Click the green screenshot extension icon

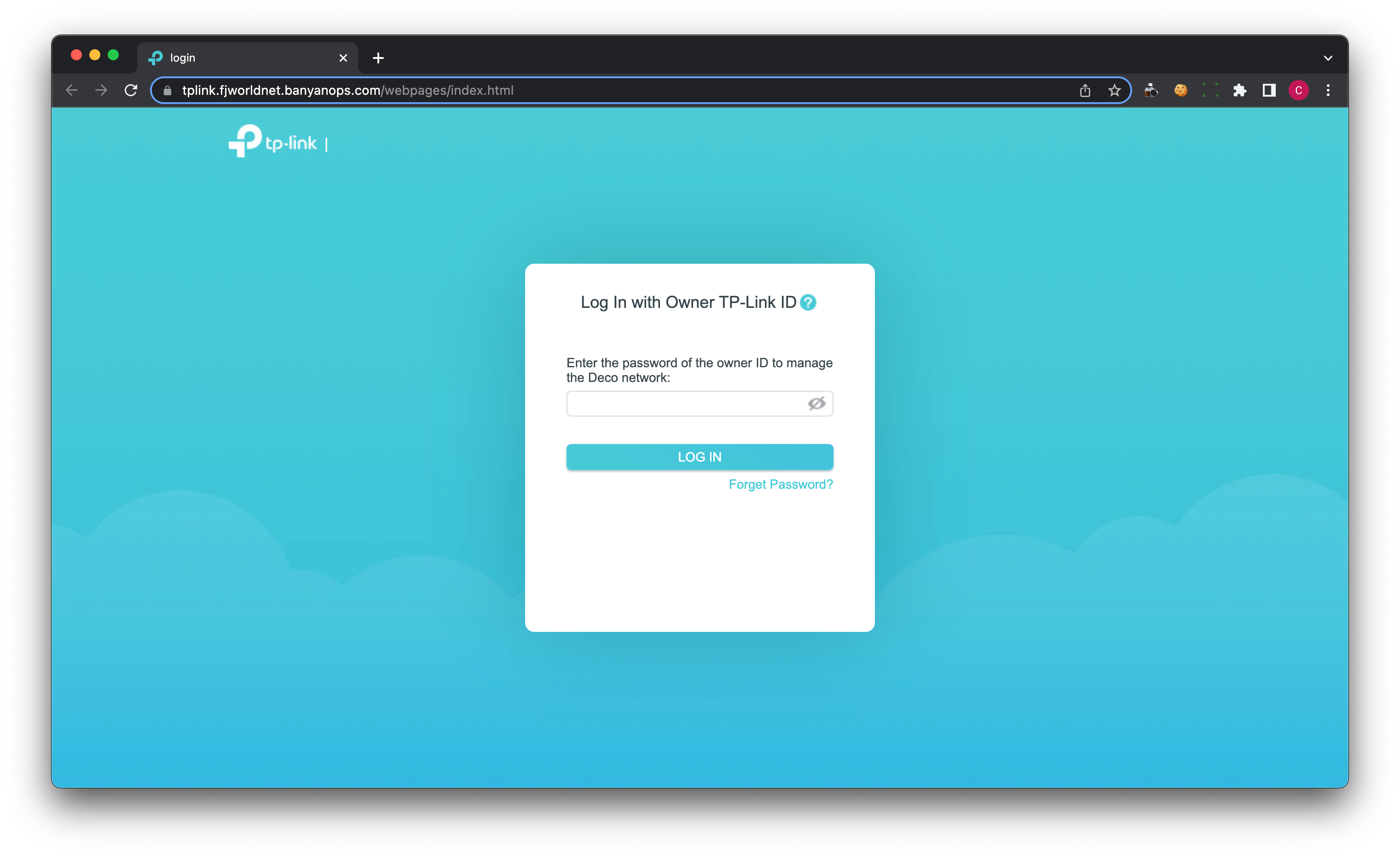(1209, 90)
